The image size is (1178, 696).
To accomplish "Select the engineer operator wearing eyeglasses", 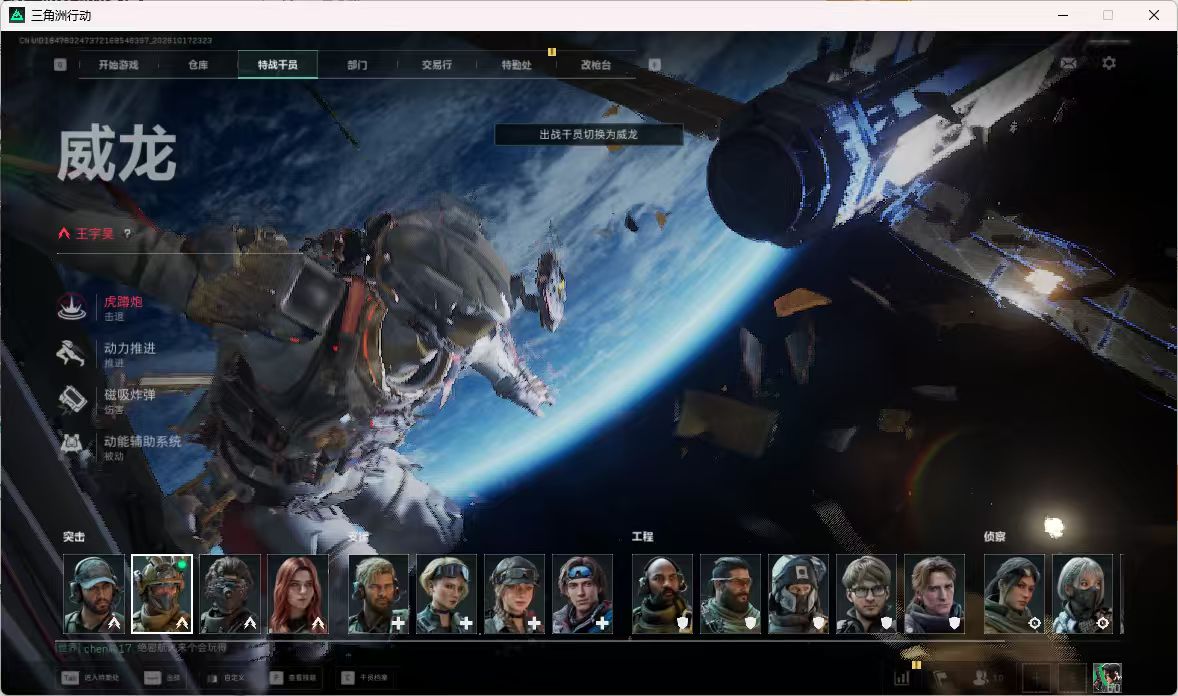I will coord(866,594).
